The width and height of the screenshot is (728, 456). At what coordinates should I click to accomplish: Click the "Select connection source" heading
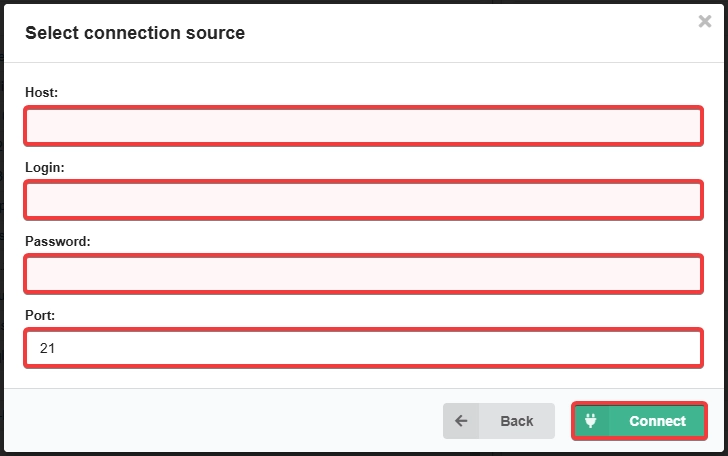tap(135, 33)
